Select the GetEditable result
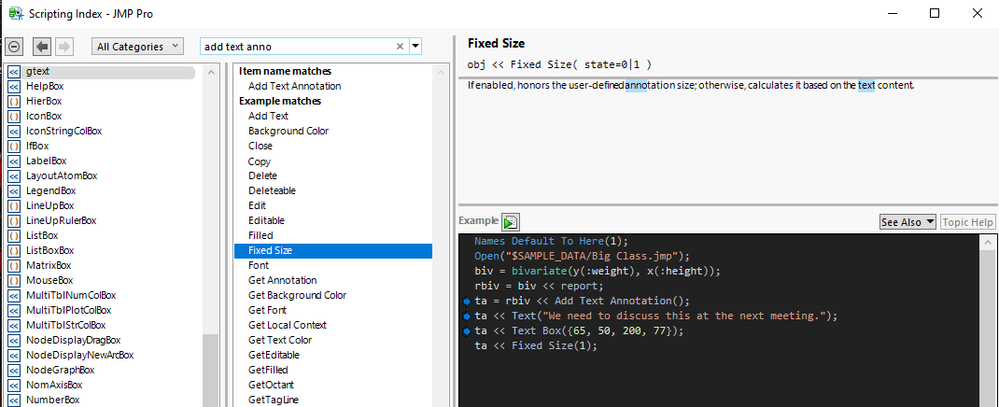Viewport: 999px width, 407px height. pos(274,355)
